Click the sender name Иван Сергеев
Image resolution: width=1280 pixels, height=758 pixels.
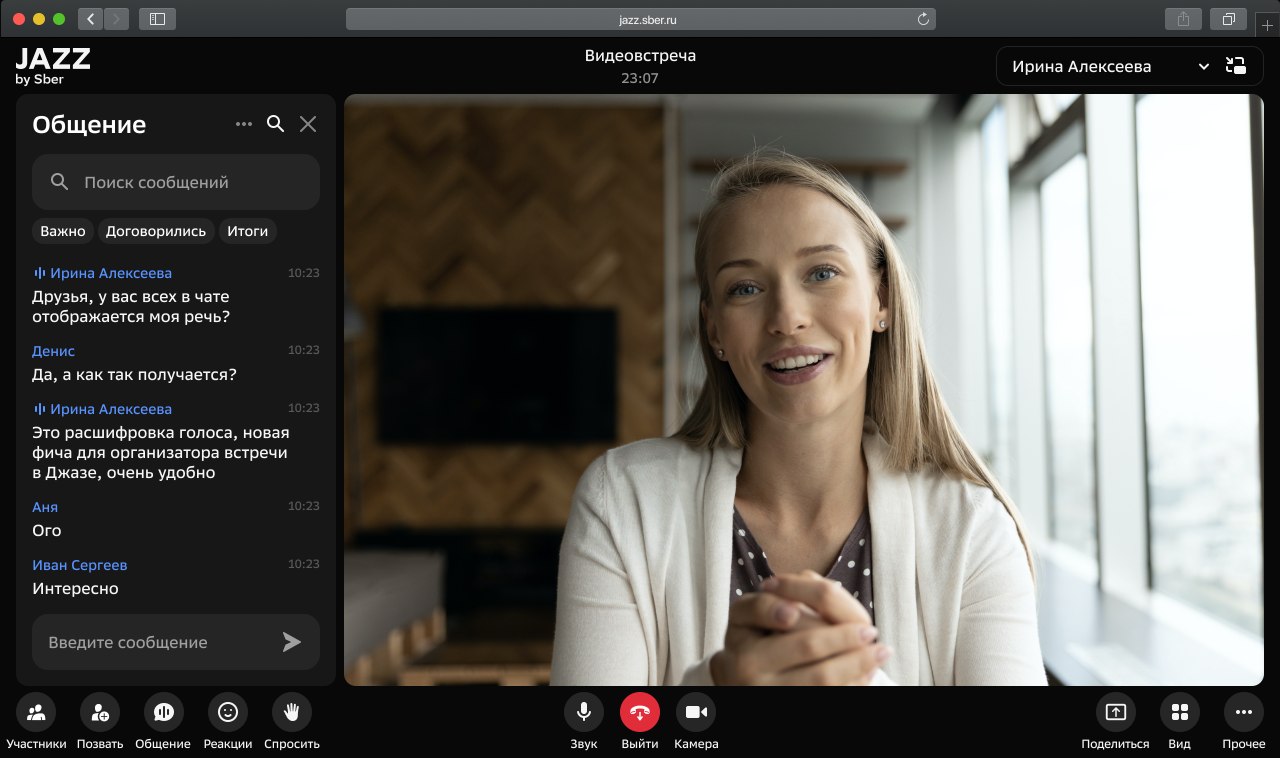80,565
